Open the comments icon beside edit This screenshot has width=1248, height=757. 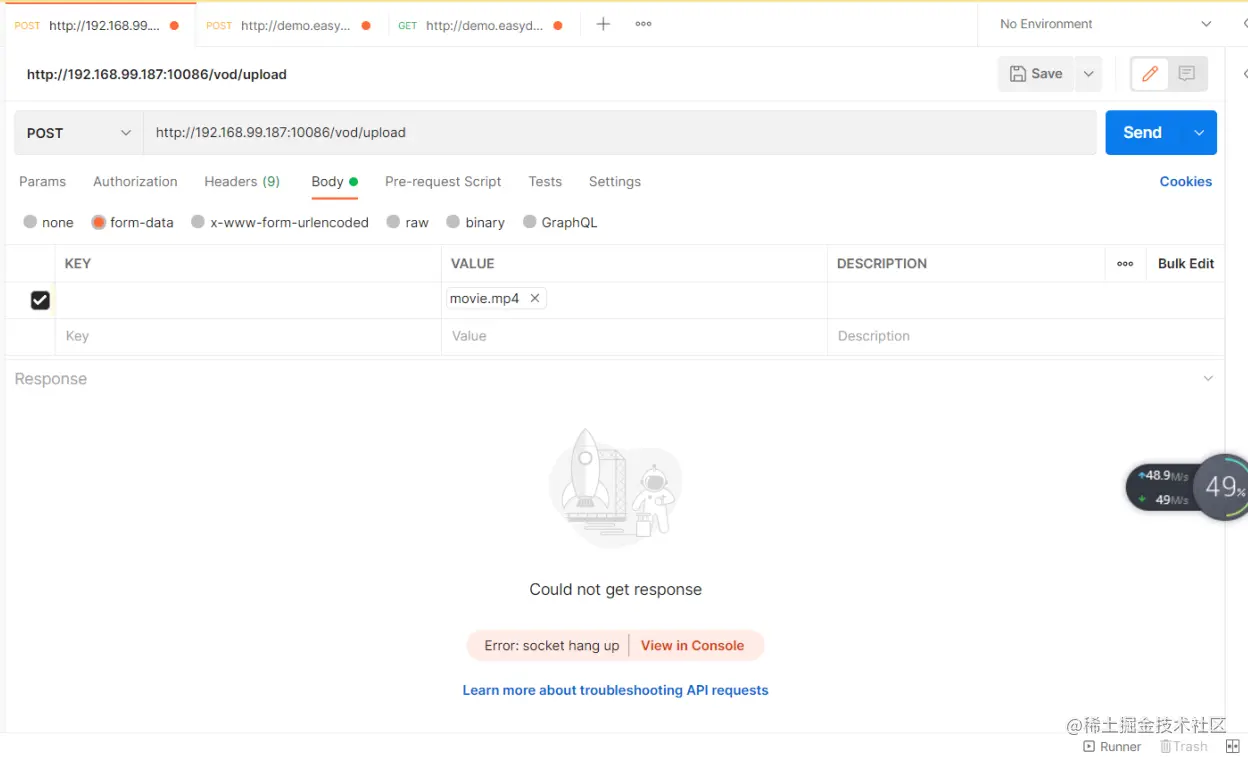[1187, 73]
